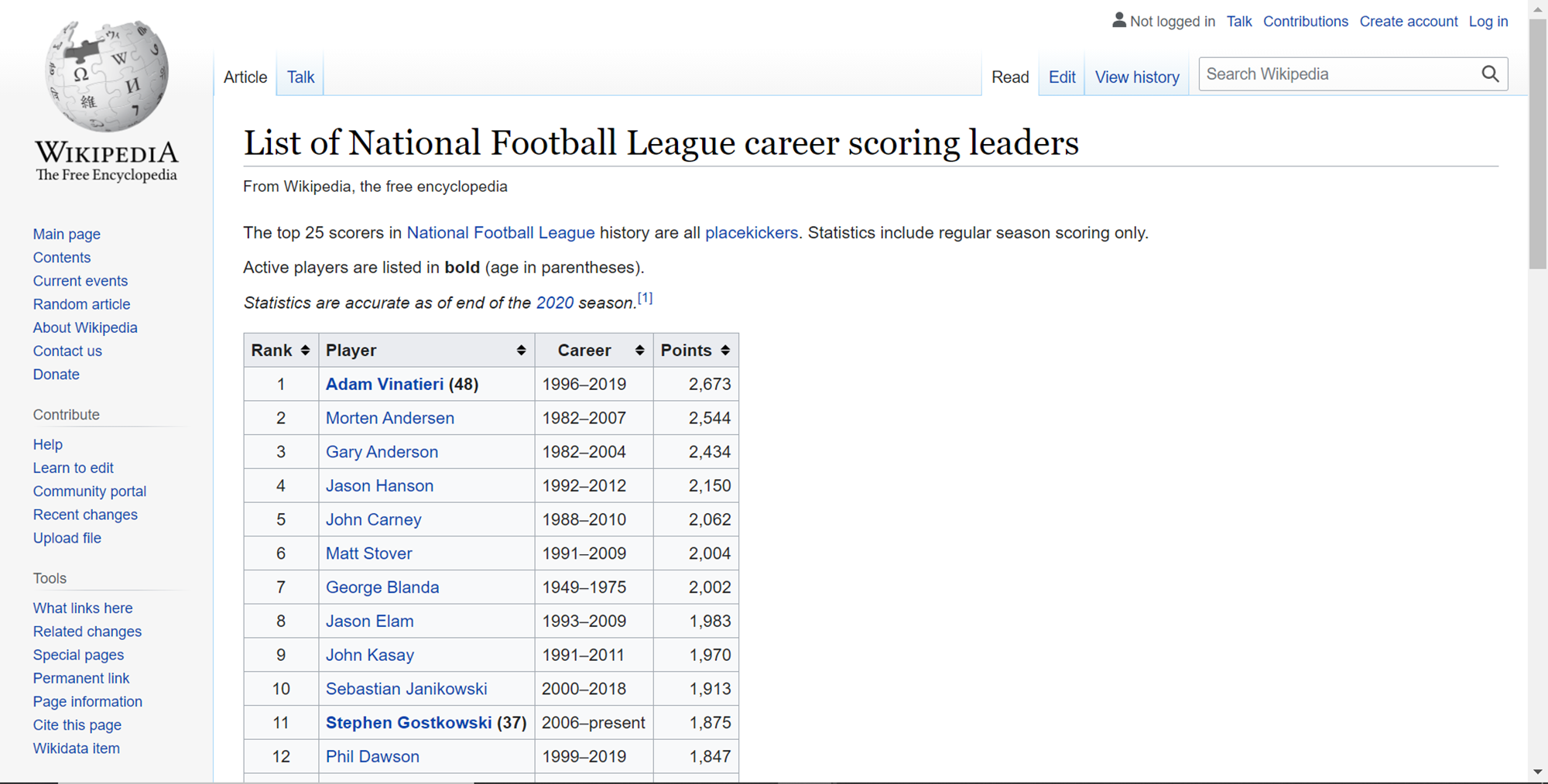
Task: Open the Edit tab
Action: (1062, 77)
